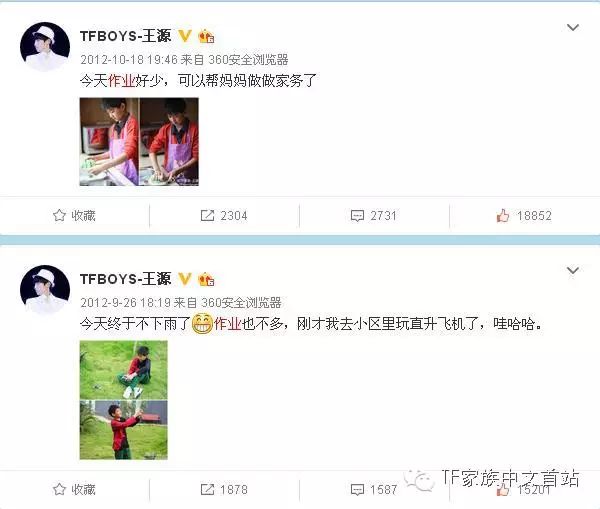Click the red 作业 keyword in the first post
The width and height of the screenshot is (600, 509).
121,81
